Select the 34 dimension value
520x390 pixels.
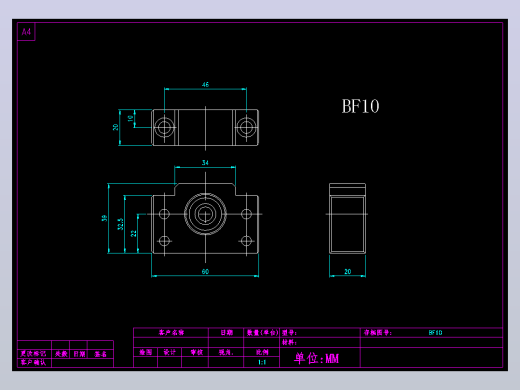205,163
